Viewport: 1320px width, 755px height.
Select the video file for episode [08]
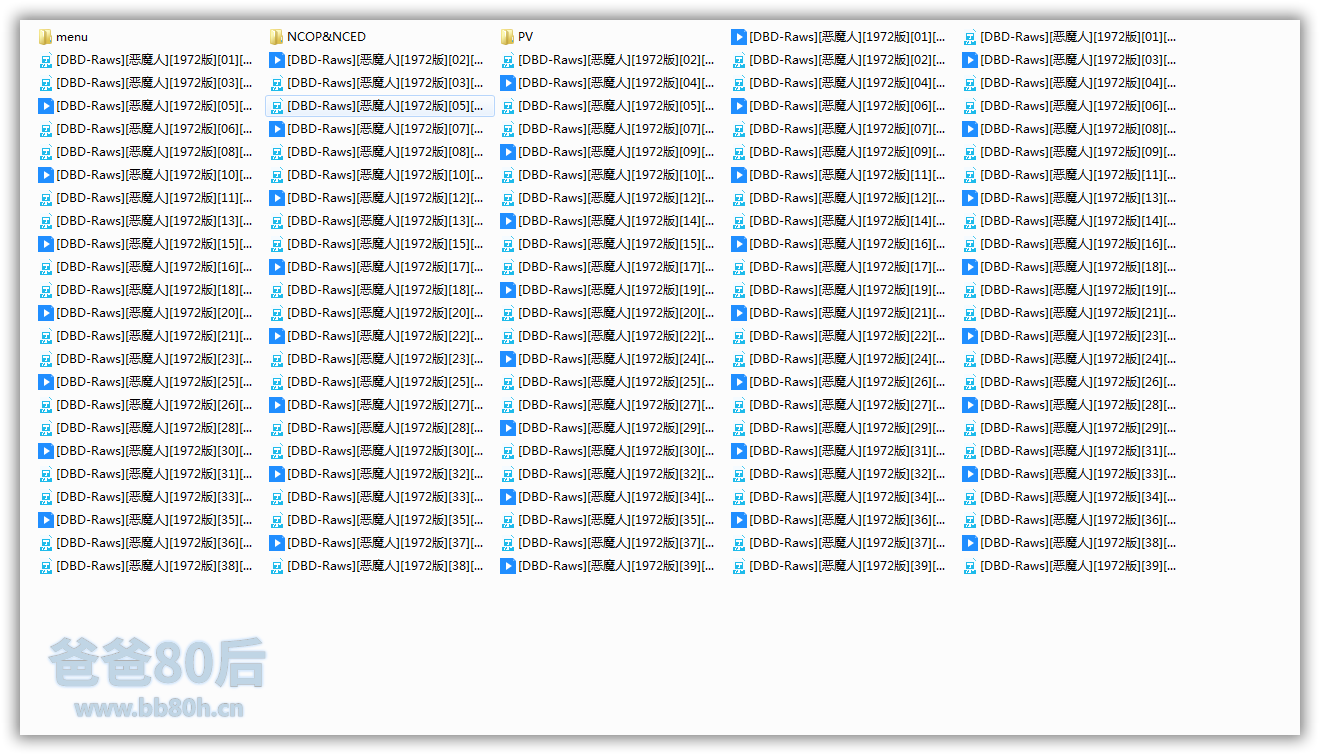pos(1070,129)
